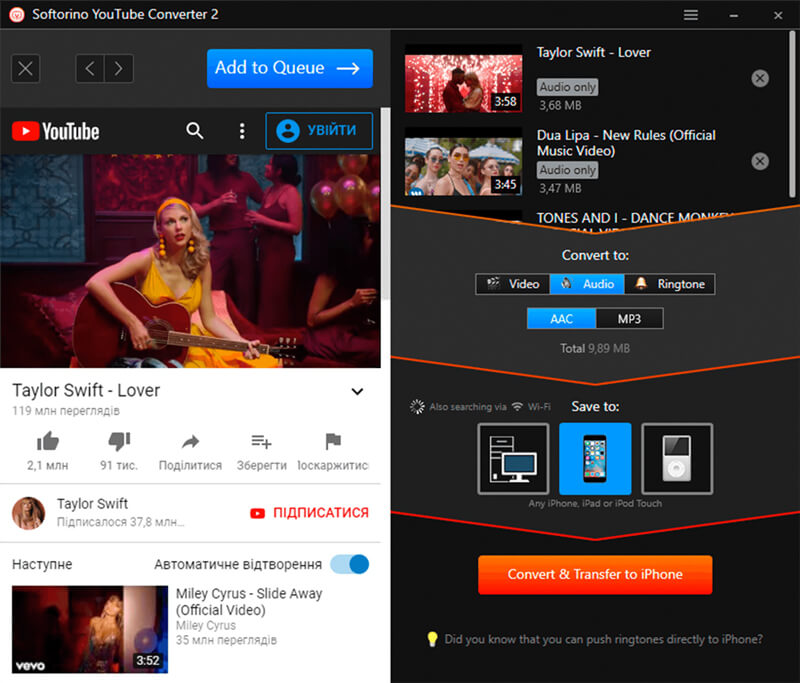Click the УВІЙТИ sign-in button
The height and width of the screenshot is (683, 800).
[x=319, y=131]
